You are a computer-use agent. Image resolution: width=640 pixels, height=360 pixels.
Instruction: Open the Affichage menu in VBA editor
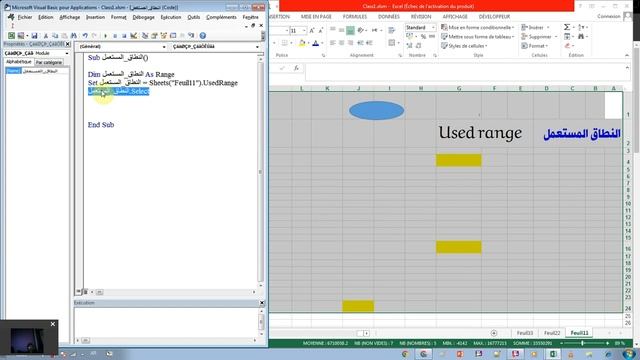tap(70, 17)
